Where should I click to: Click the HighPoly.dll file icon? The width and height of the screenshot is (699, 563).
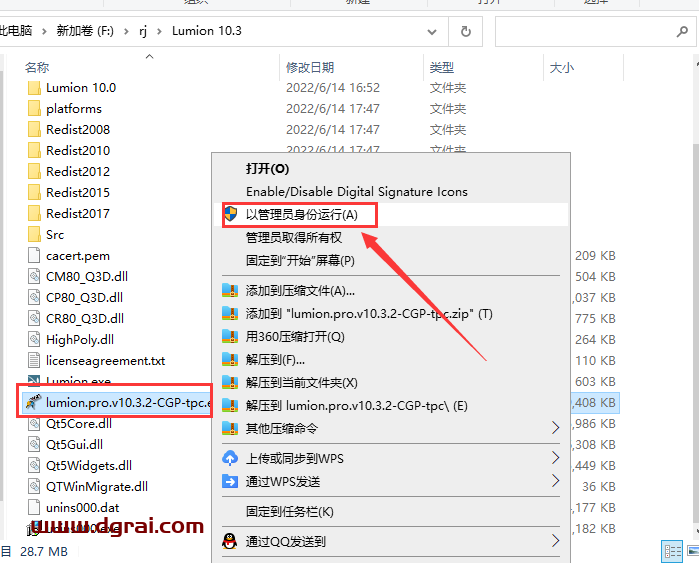pyautogui.click(x=34, y=339)
